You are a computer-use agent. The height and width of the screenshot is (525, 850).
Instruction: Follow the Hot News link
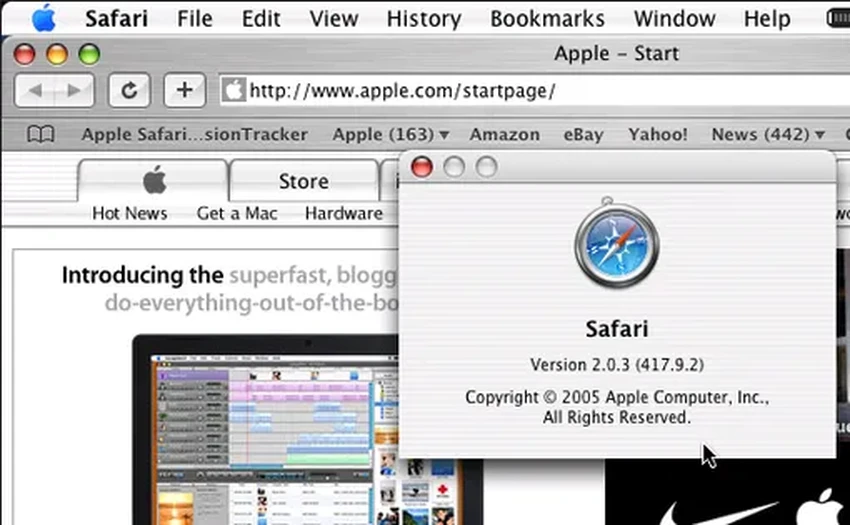coord(129,213)
